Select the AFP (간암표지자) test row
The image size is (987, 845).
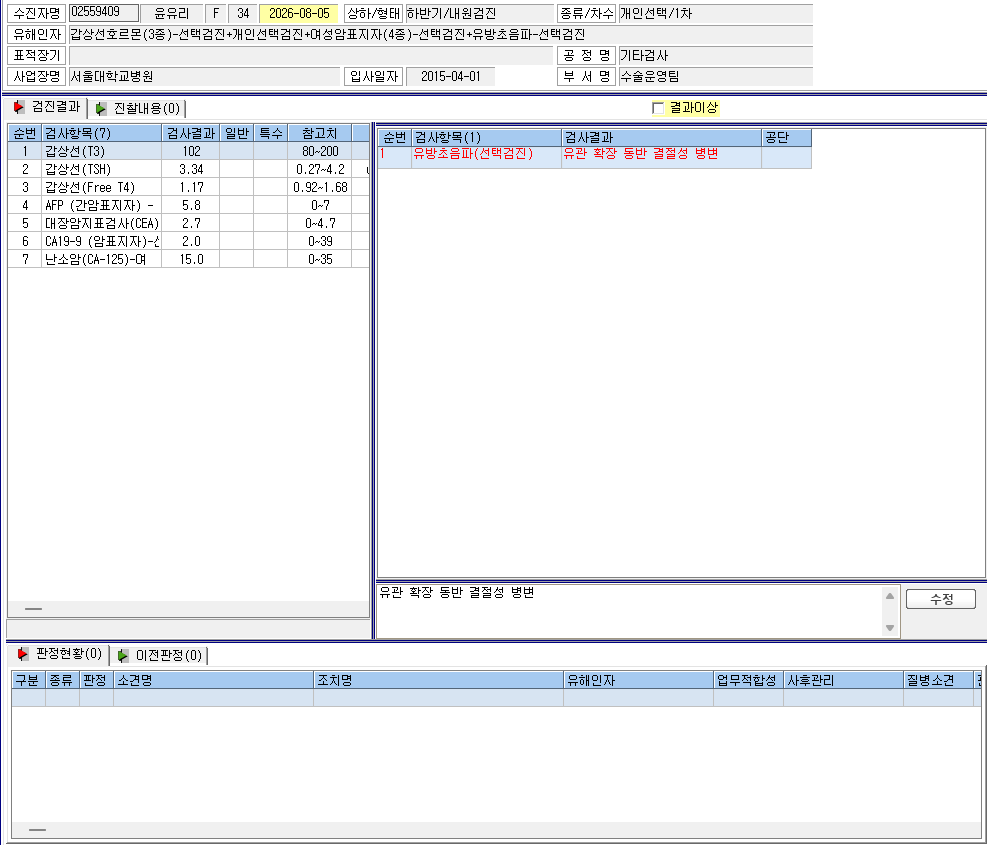[188, 205]
